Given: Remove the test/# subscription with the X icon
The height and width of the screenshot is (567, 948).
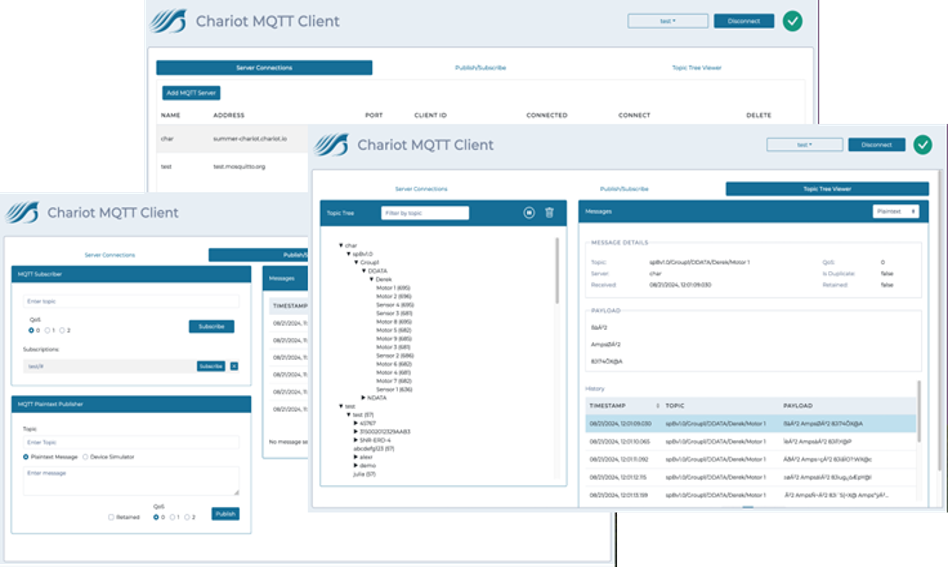Looking at the screenshot, I should (x=234, y=366).
